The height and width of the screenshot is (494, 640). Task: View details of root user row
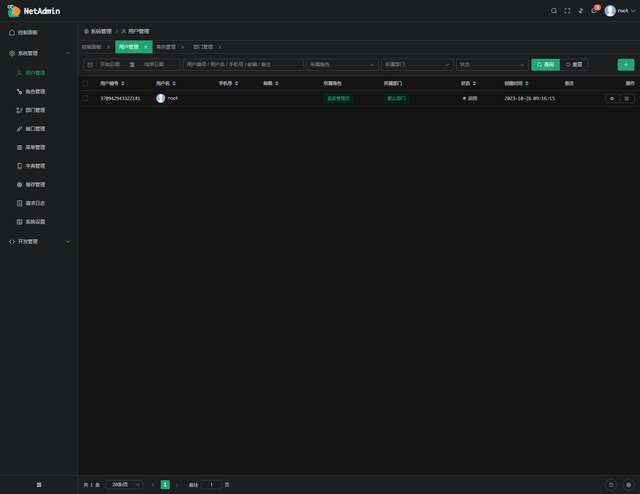(613, 98)
